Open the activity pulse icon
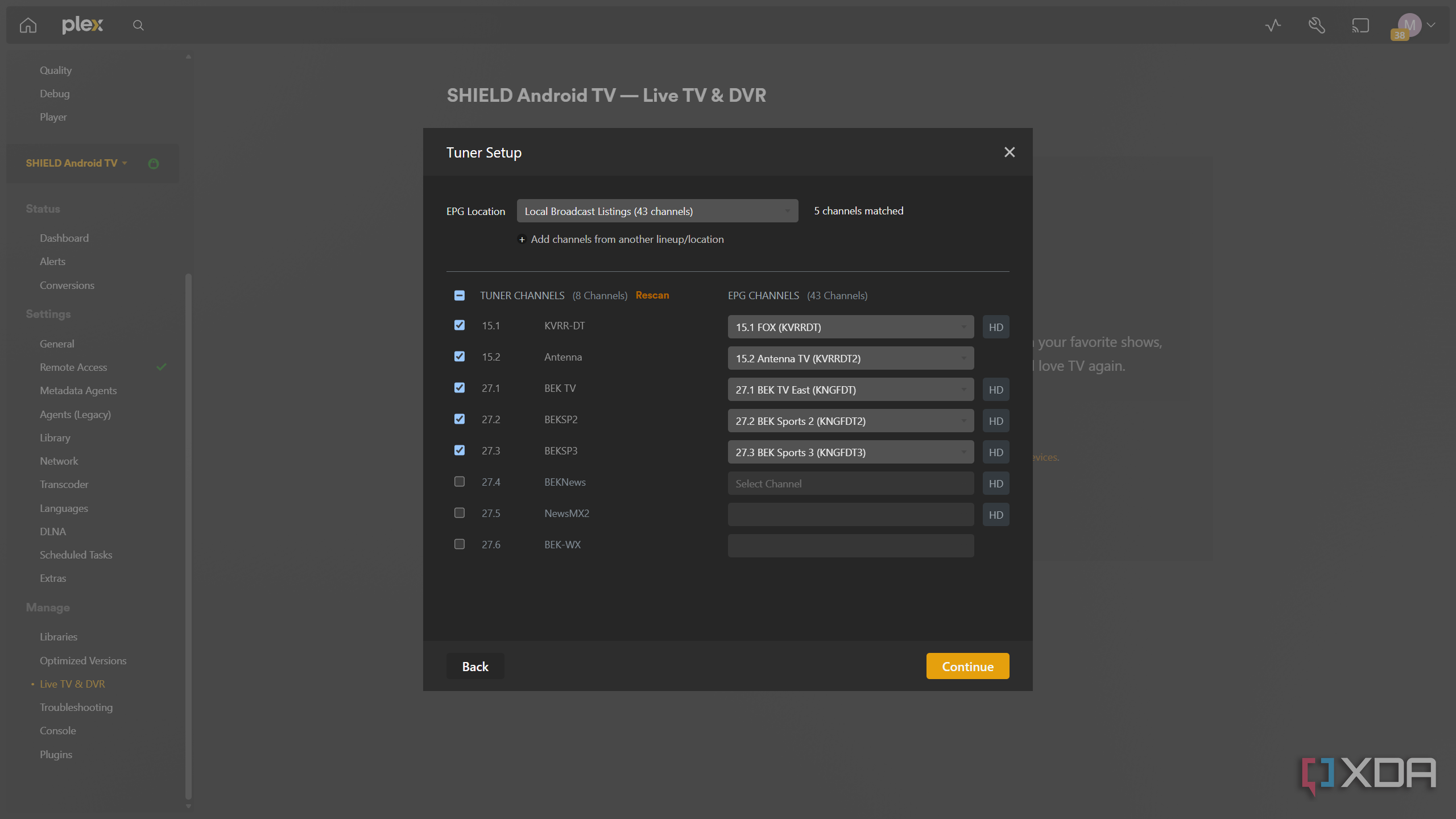This screenshot has height=819, width=1456. 1273,25
